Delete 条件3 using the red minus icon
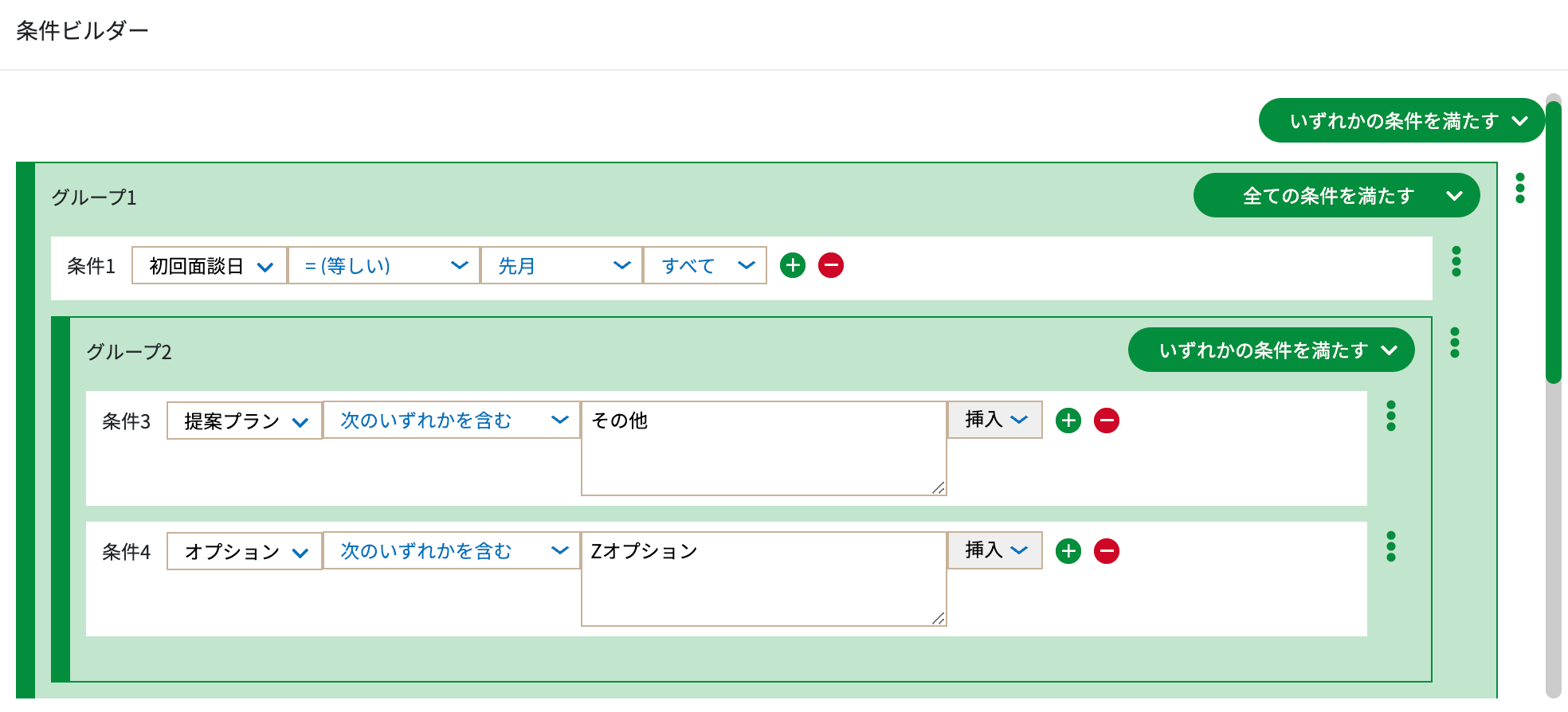 (1107, 420)
